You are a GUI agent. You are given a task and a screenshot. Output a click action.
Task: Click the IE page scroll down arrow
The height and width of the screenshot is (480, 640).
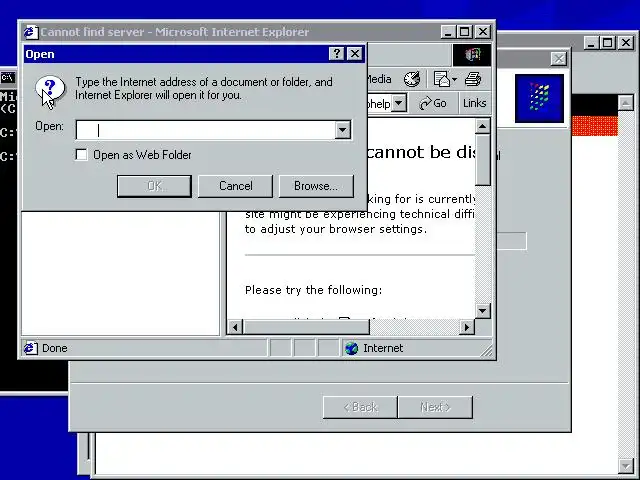click(x=482, y=311)
